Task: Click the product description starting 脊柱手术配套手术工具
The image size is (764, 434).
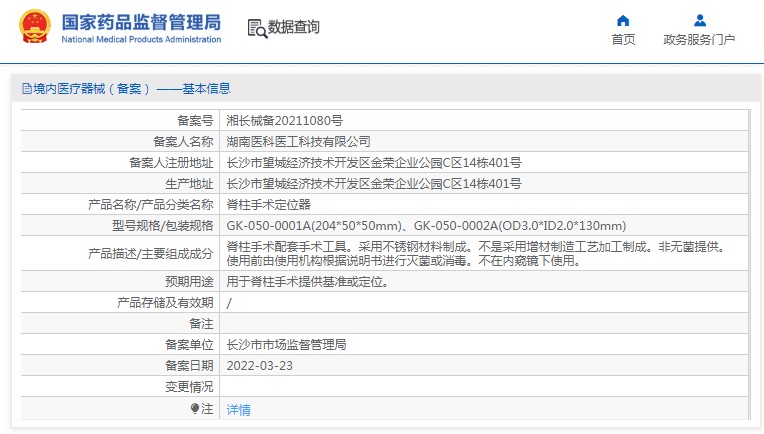Action: tap(478, 253)
